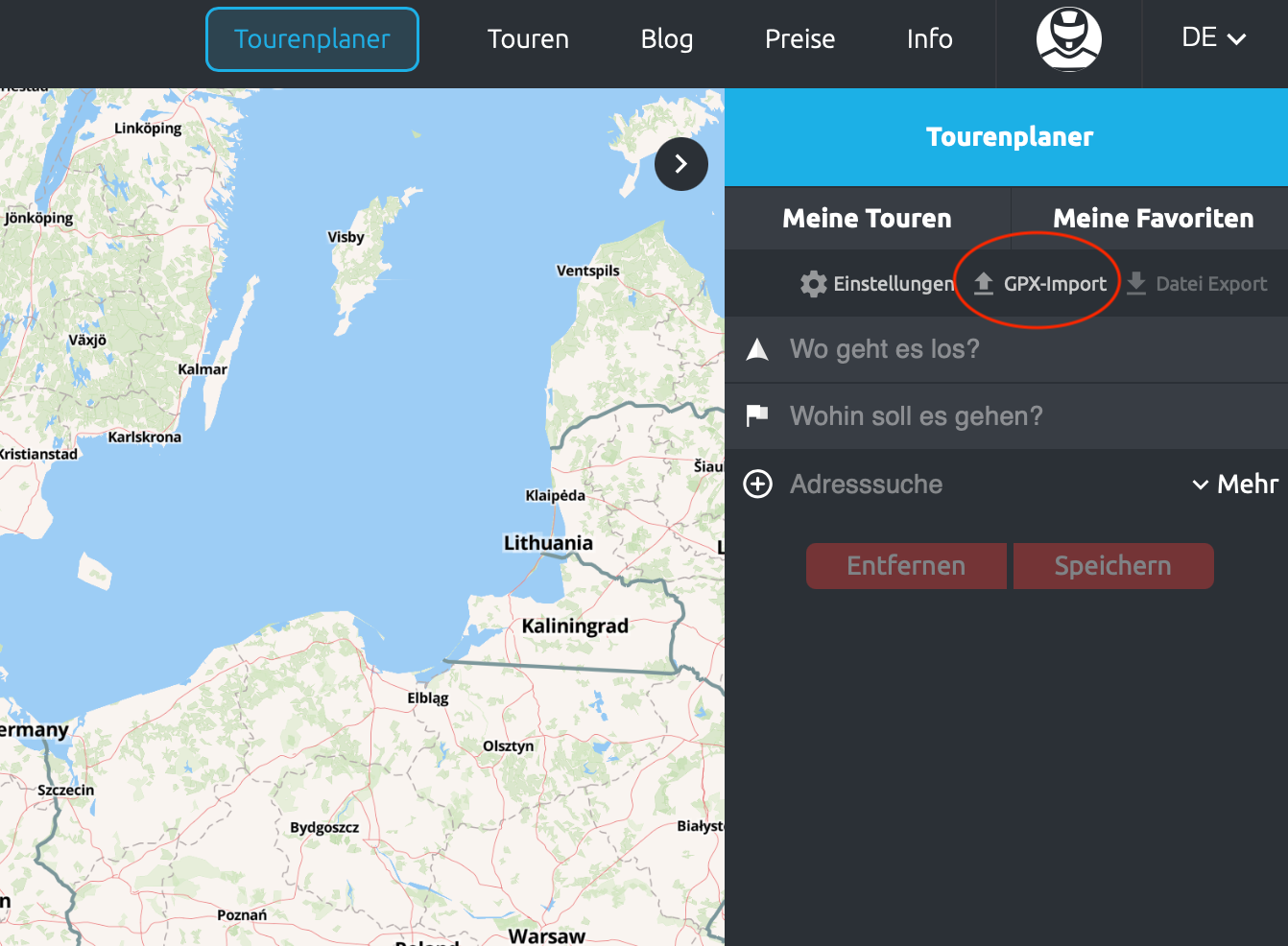The height and width of the screenshot is (946, 1288).
Task: Click the Kaliningrad label on the map
Action: click(x=575, y=627)
